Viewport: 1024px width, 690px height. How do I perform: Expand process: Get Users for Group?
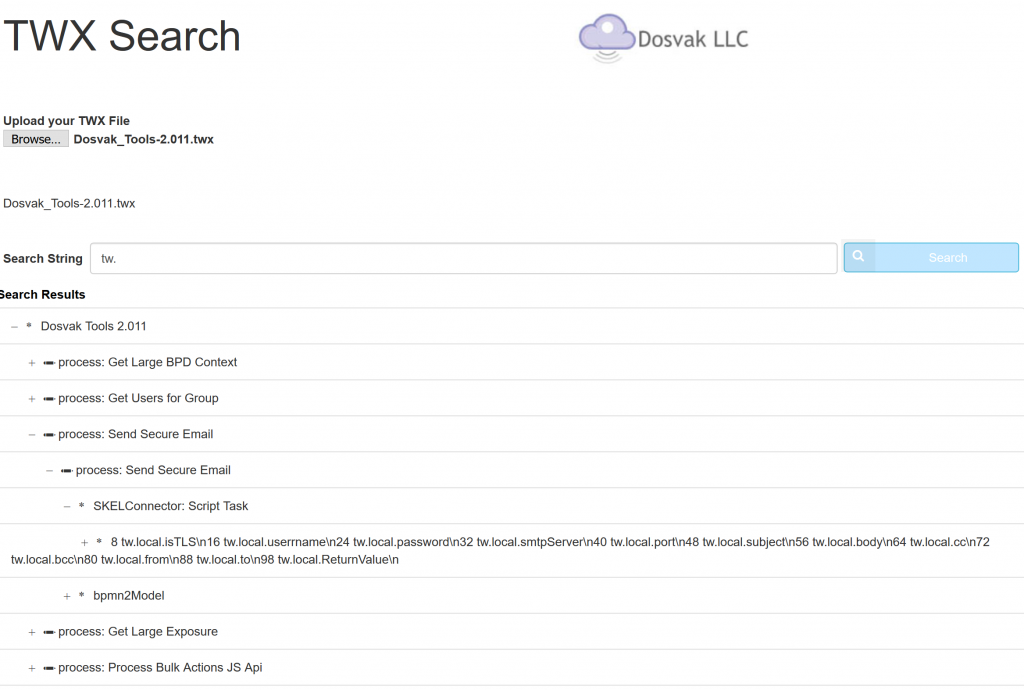[31, 399]
